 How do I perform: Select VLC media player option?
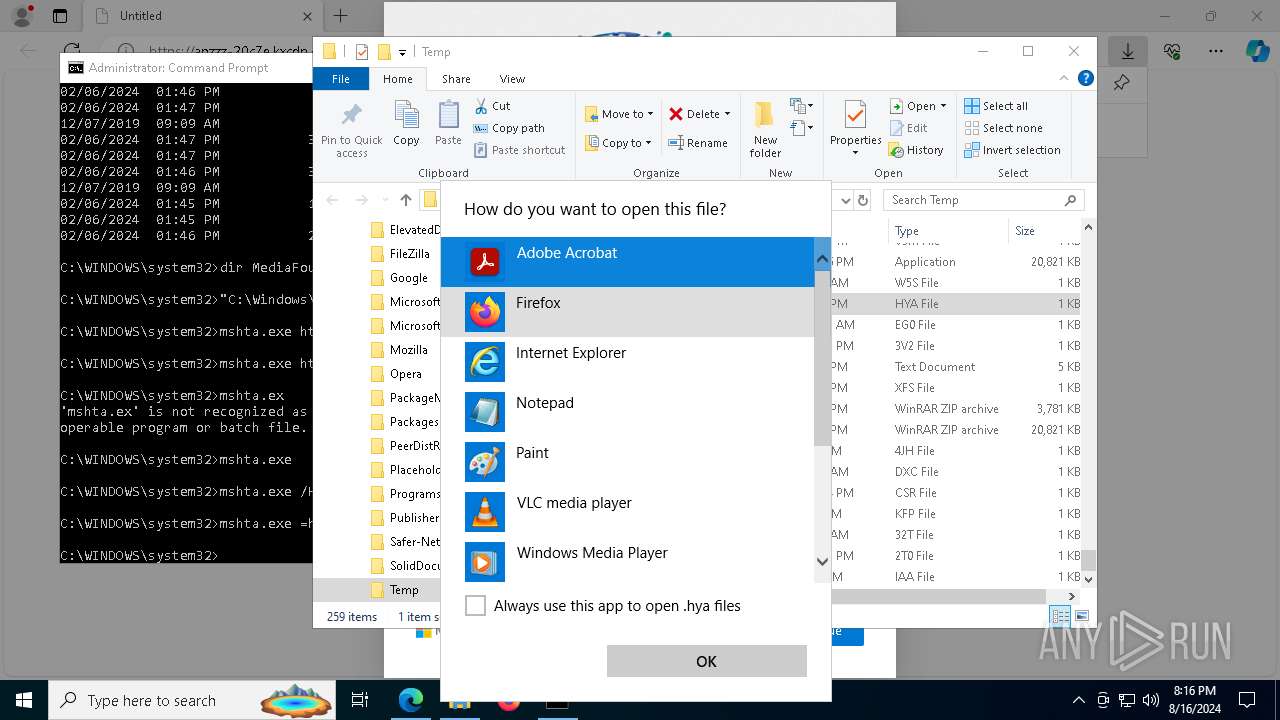(x=628, y=512)
